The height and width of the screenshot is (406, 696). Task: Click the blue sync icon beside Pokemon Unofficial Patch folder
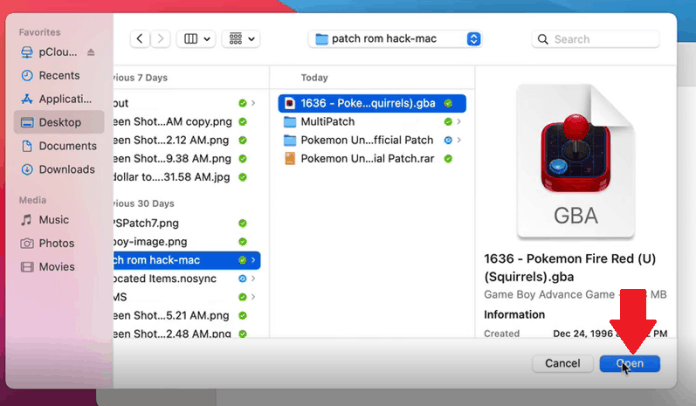(x=448, y=140)
